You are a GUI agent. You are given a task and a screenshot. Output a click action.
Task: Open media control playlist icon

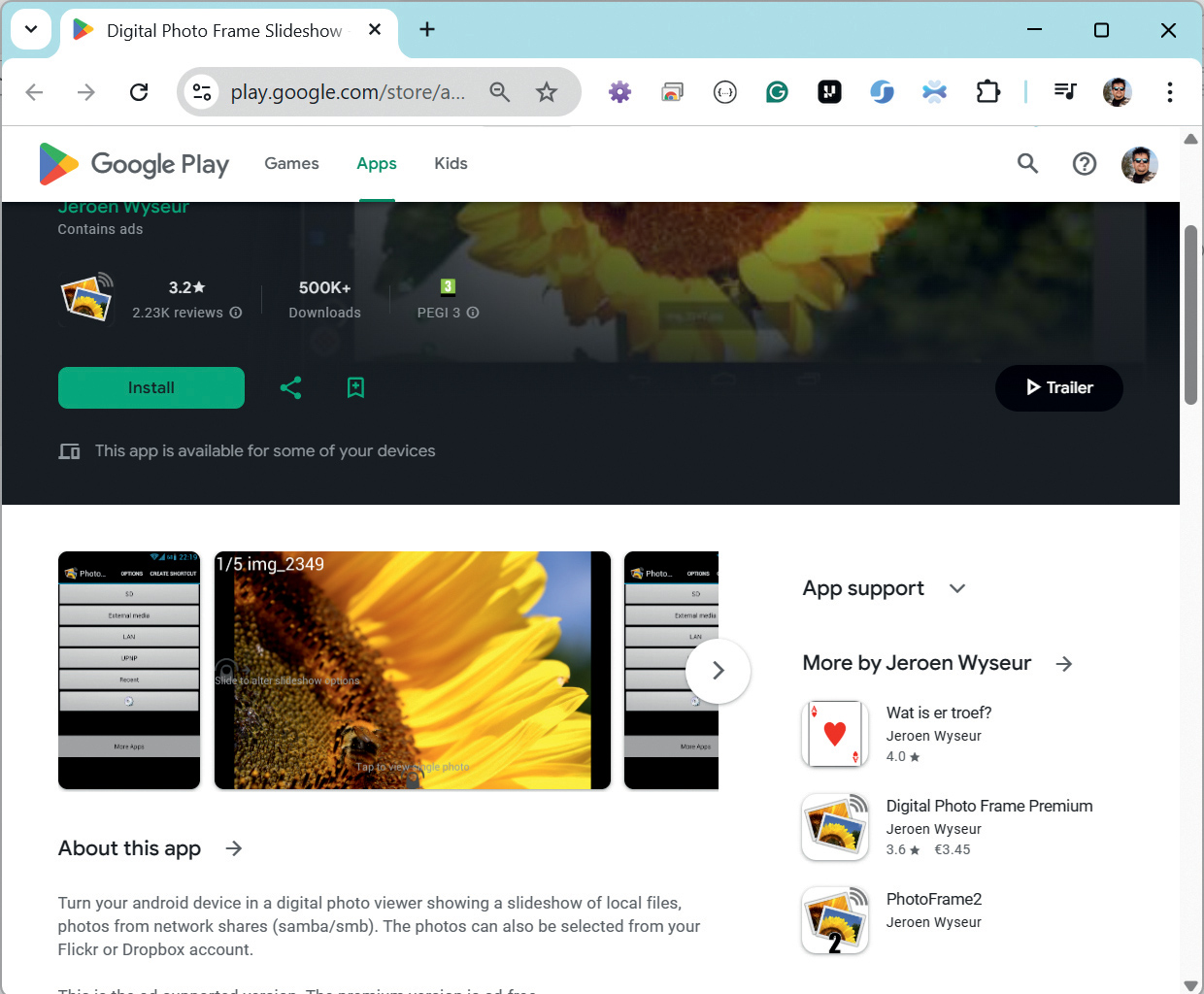(1065, 92)
